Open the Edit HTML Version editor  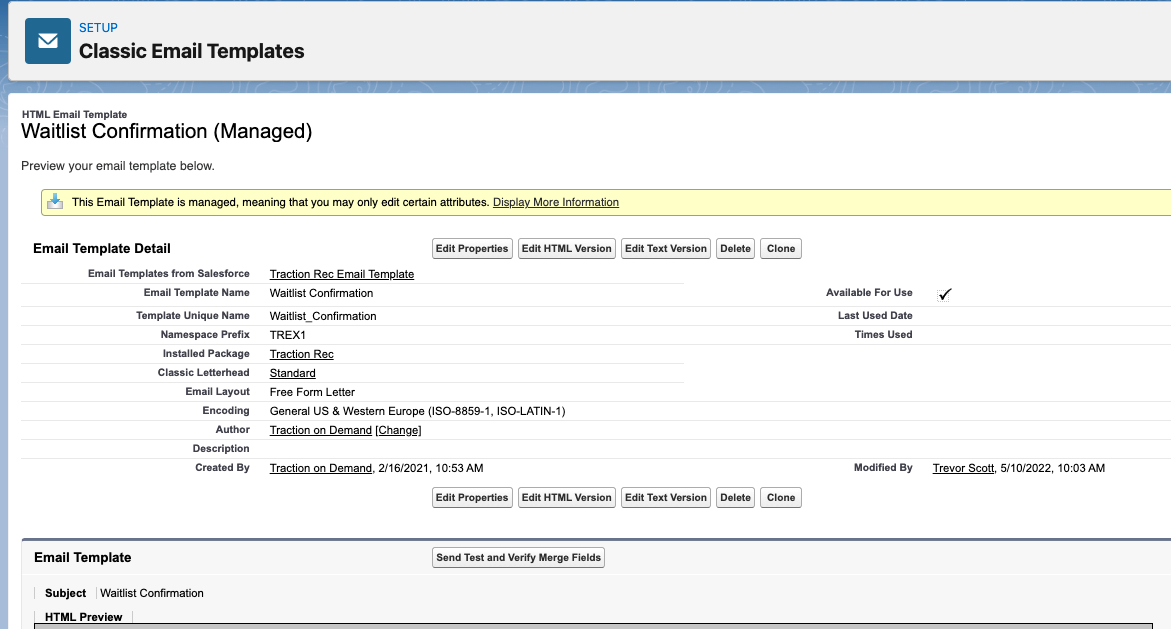tap(566, 248)
